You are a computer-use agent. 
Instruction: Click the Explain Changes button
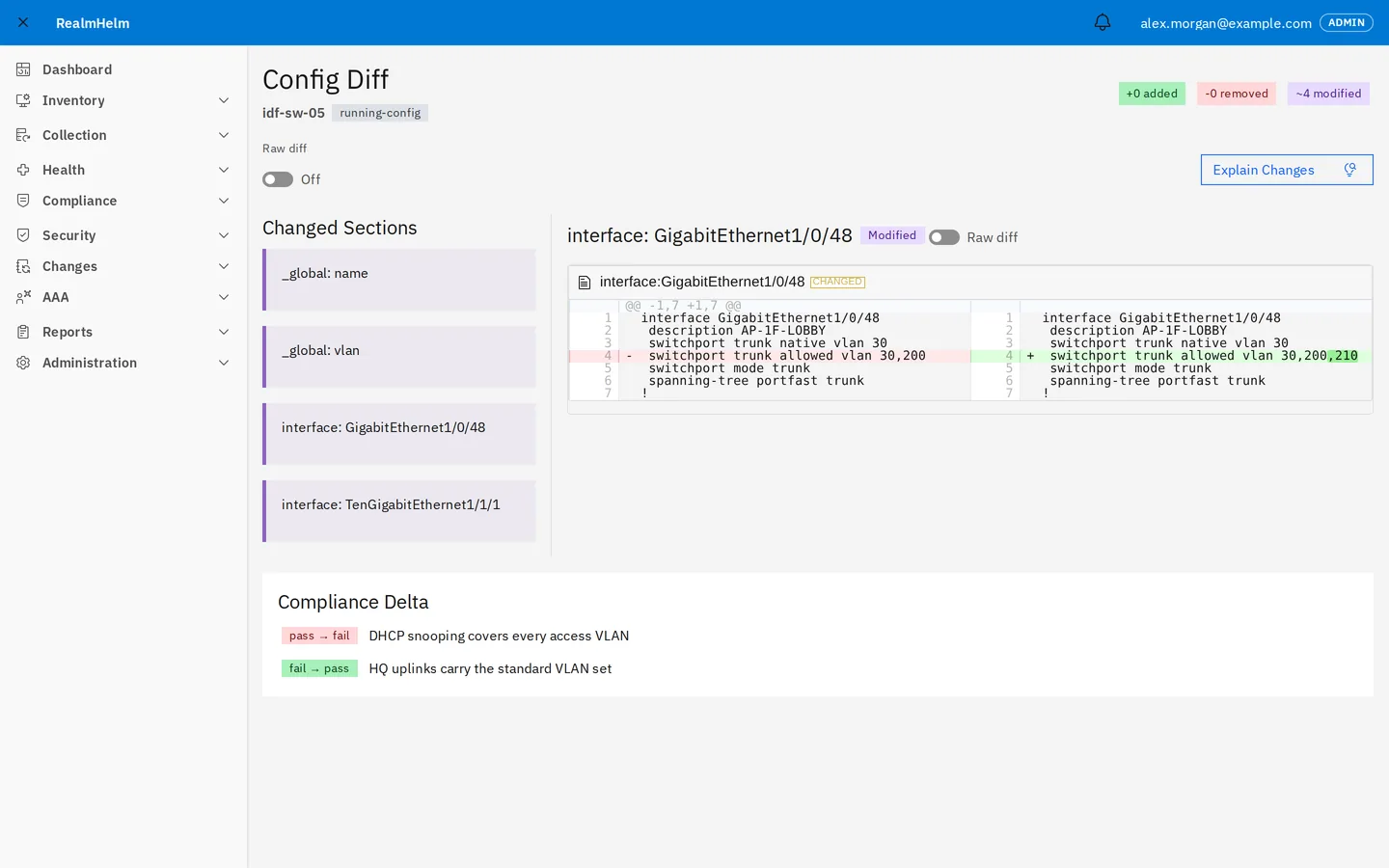1287,170
